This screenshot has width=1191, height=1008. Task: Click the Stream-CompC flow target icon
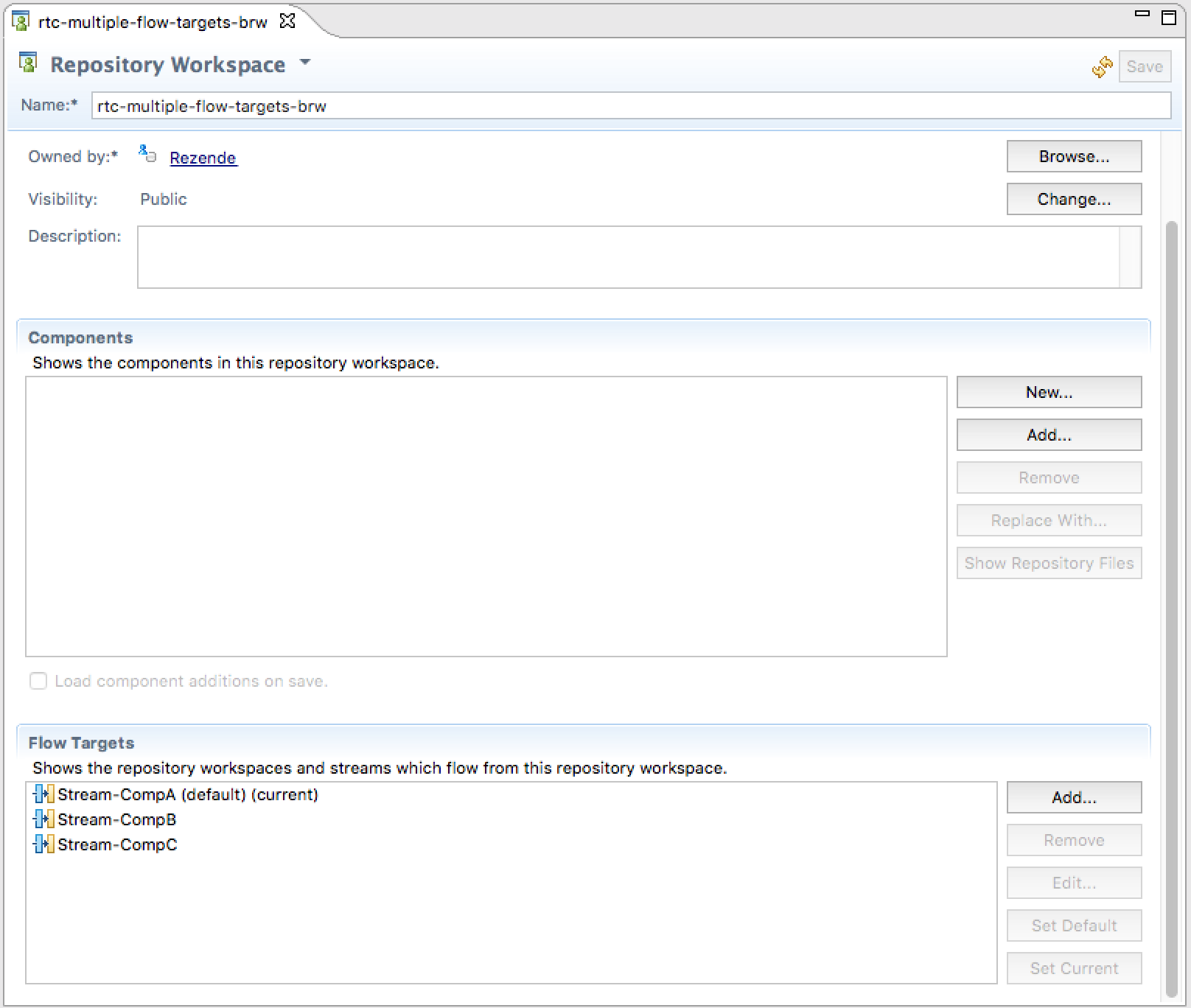point(44,844)
